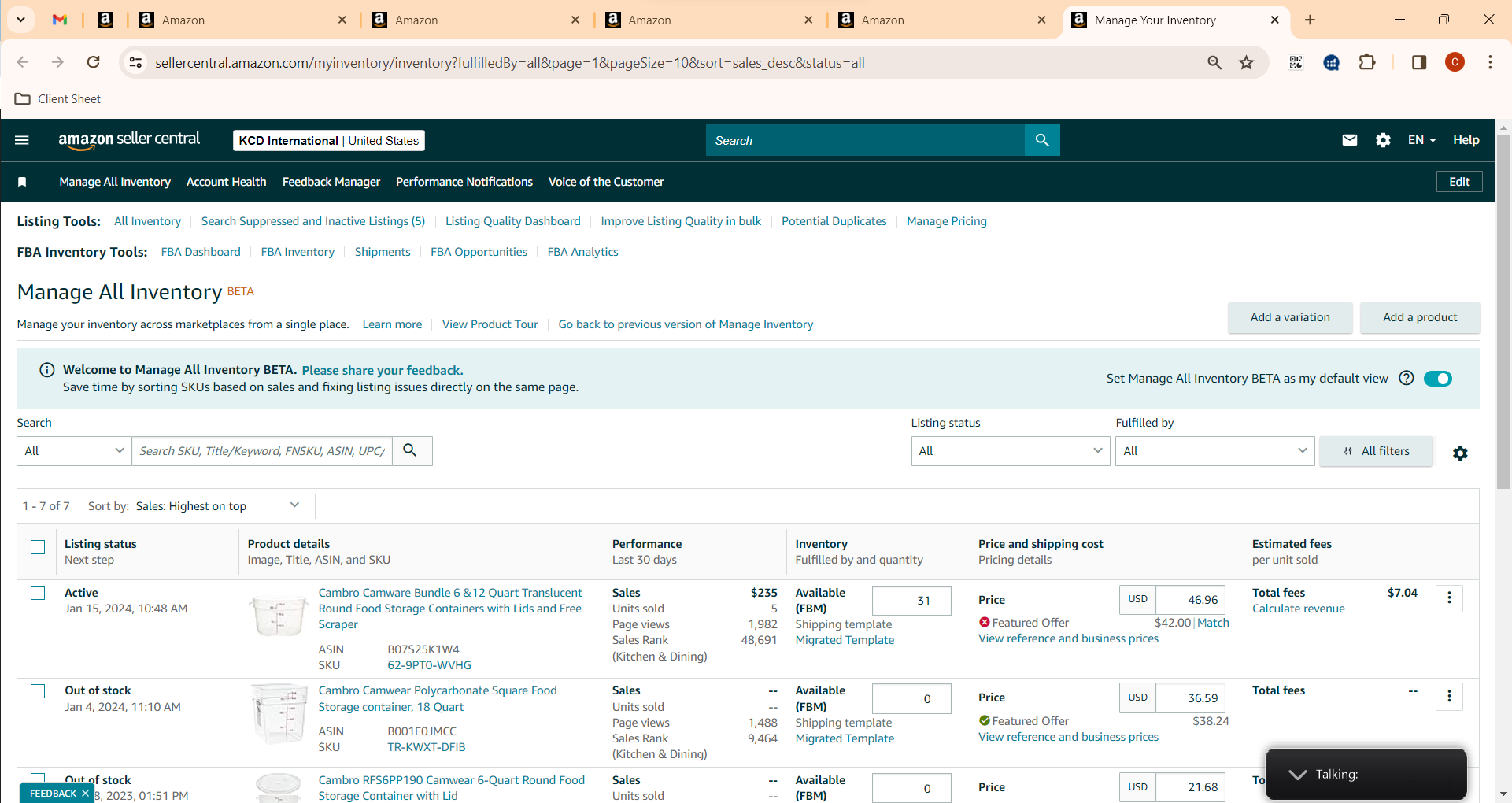Click the Add a product button
The image size is (1512, 803).
1420,317
